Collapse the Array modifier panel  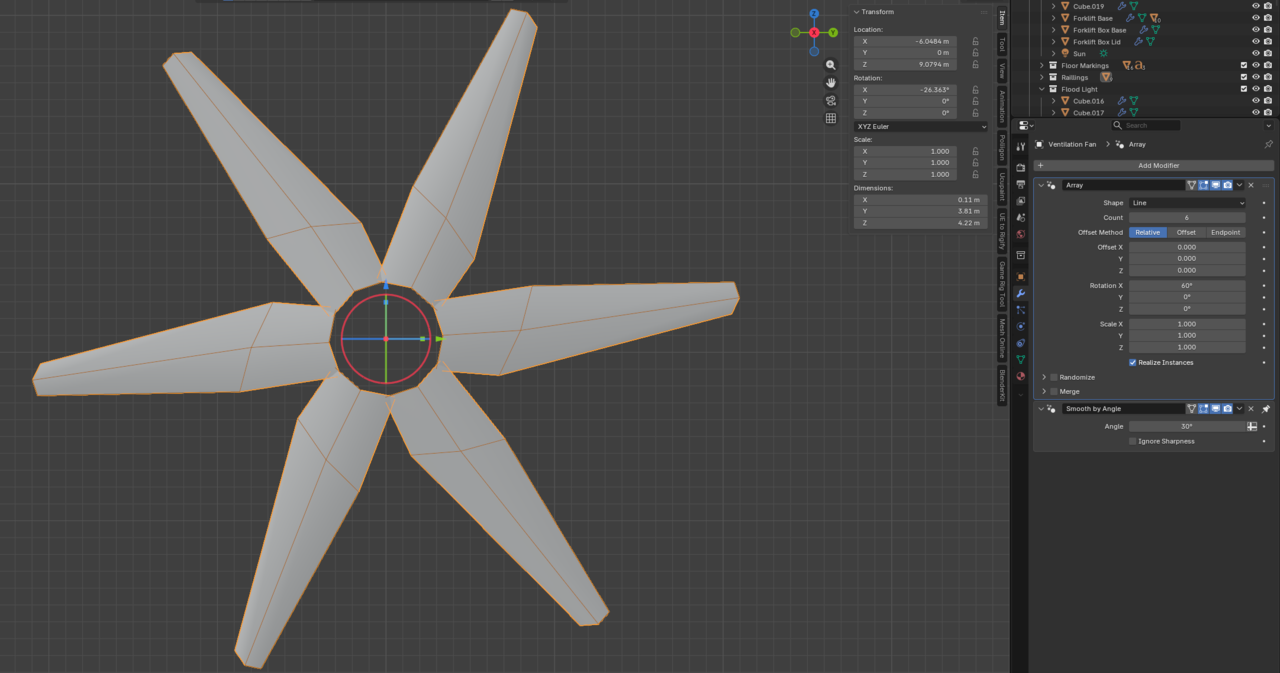pyautogui.click(x=1041, y=185)
